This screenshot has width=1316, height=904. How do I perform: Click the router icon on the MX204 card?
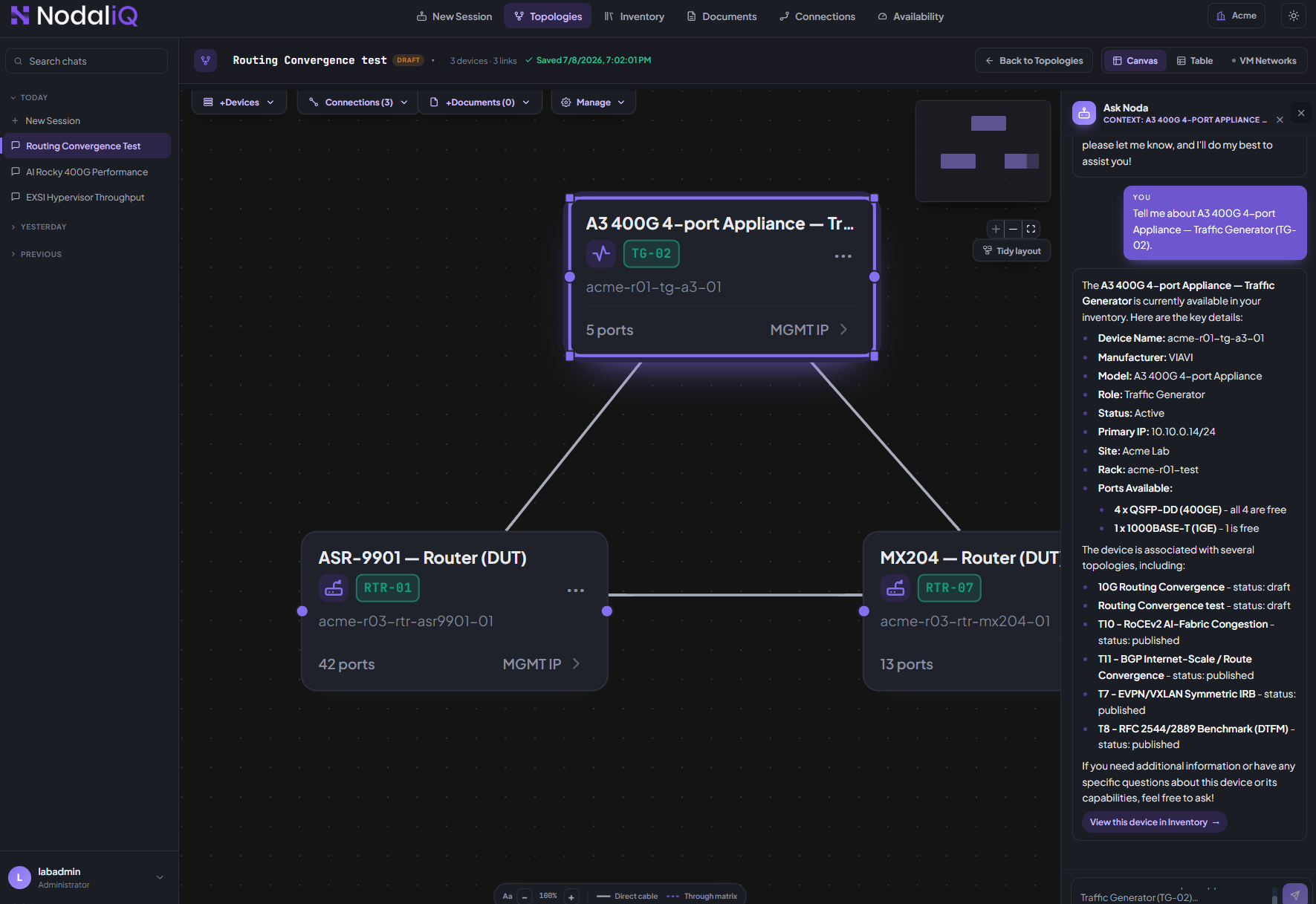click(895, 588)
